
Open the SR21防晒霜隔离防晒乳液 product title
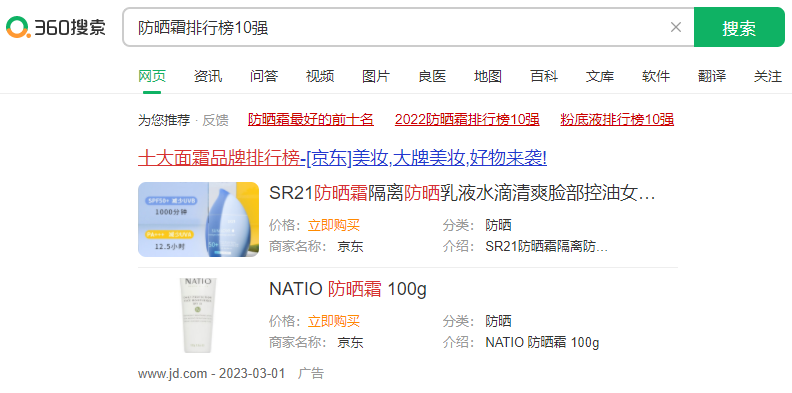(462, 193)
